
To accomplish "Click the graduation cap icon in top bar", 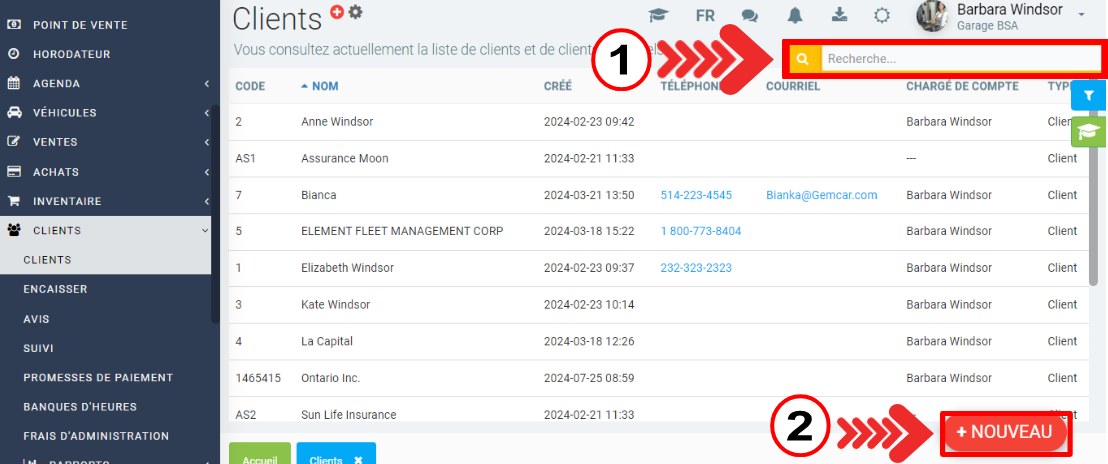I will click(x=657, y=15).
